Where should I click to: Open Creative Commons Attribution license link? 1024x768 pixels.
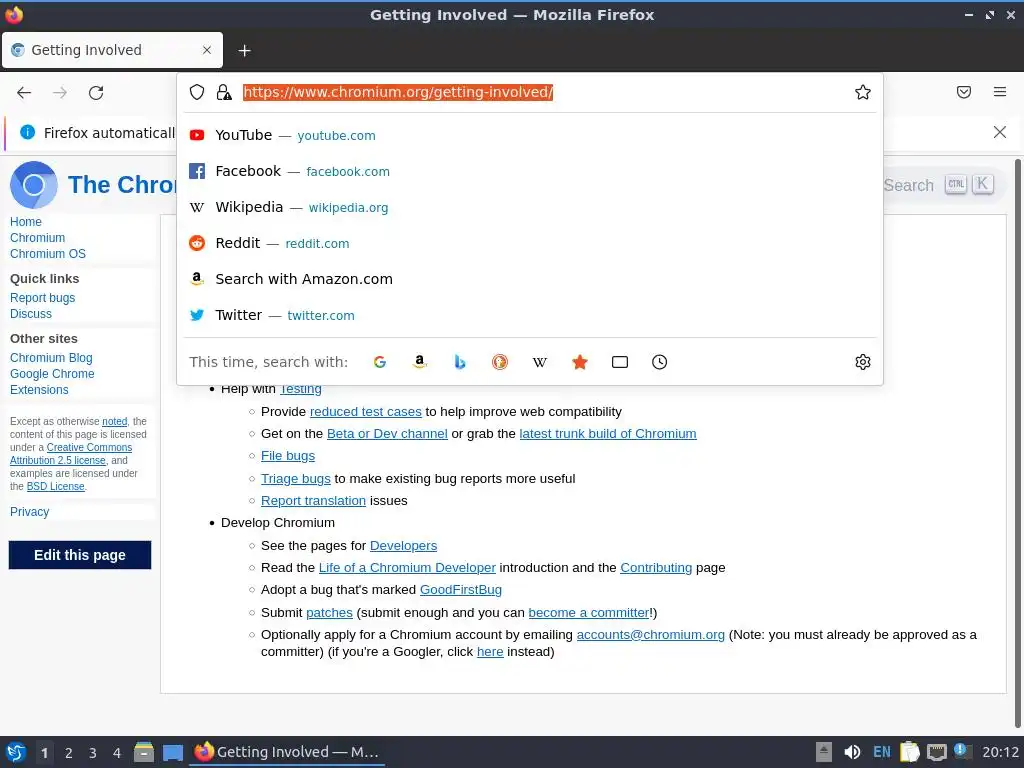(71, 454)
